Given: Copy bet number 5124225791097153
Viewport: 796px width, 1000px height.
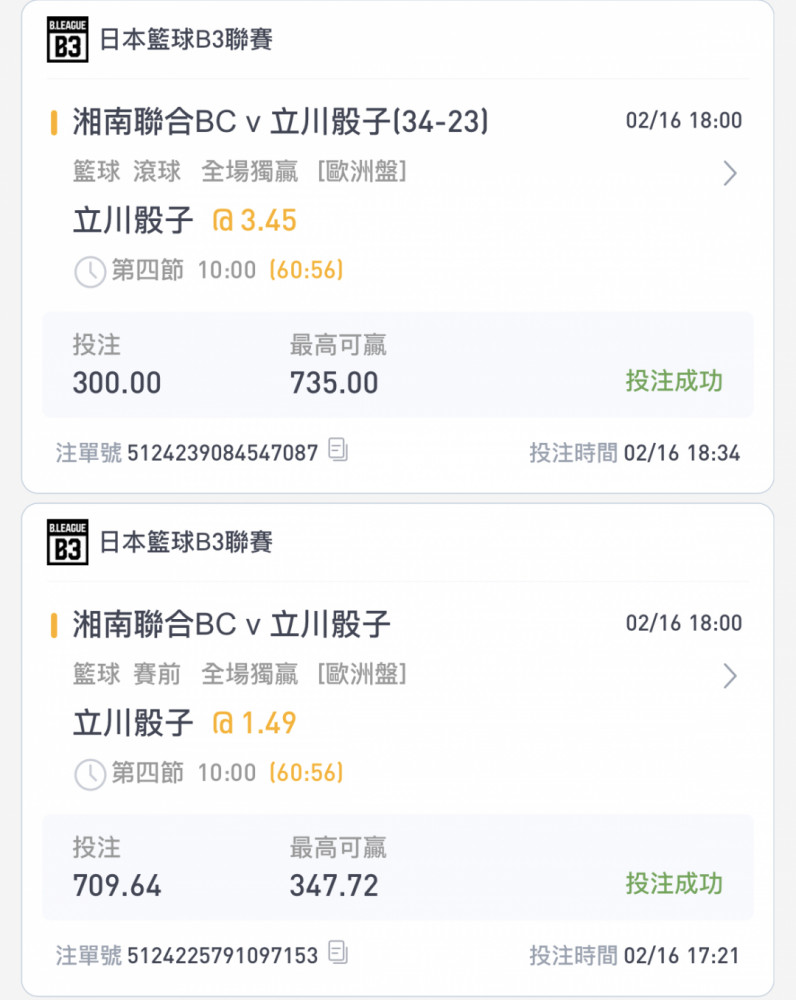Looking at the screenshot, I should click(338, 953).
